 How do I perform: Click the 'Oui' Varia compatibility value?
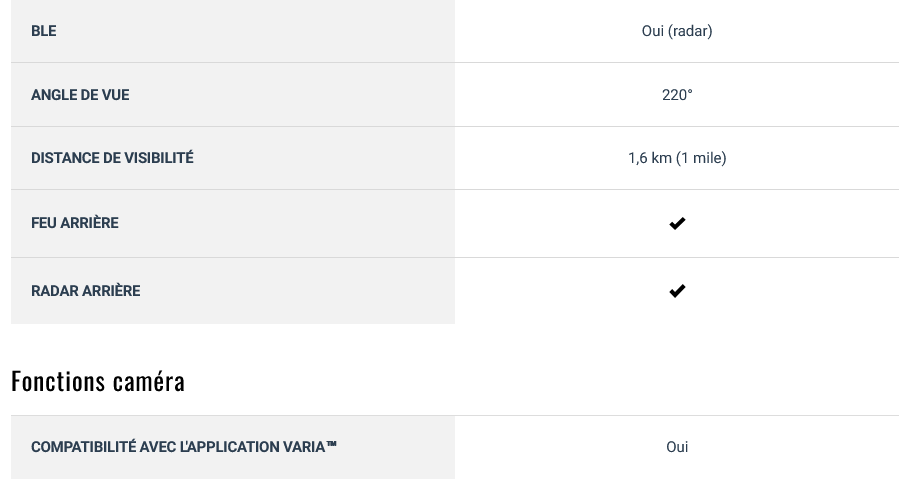[677, 447]
